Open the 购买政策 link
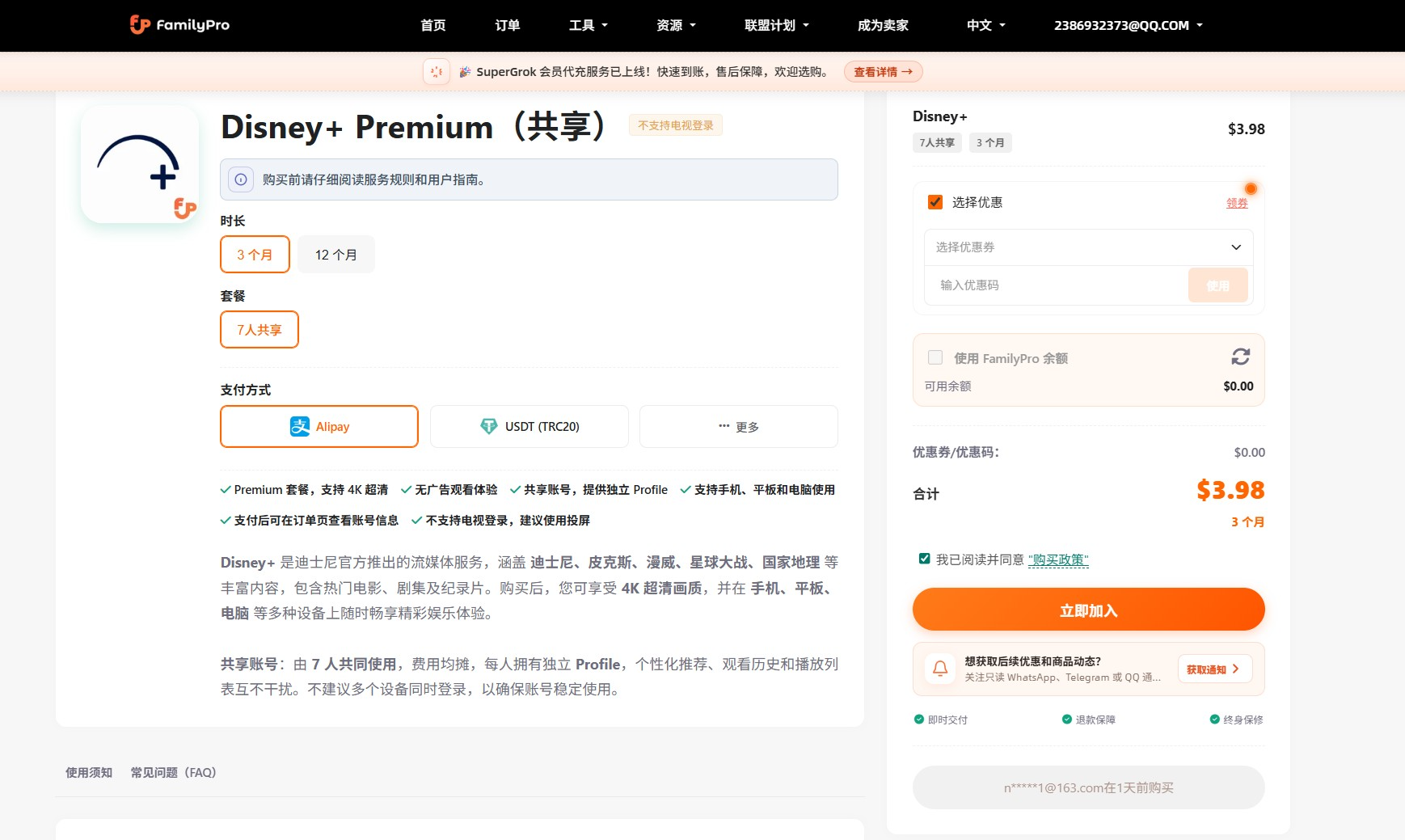This screenshot has height=840, width=1405. 1058,559
